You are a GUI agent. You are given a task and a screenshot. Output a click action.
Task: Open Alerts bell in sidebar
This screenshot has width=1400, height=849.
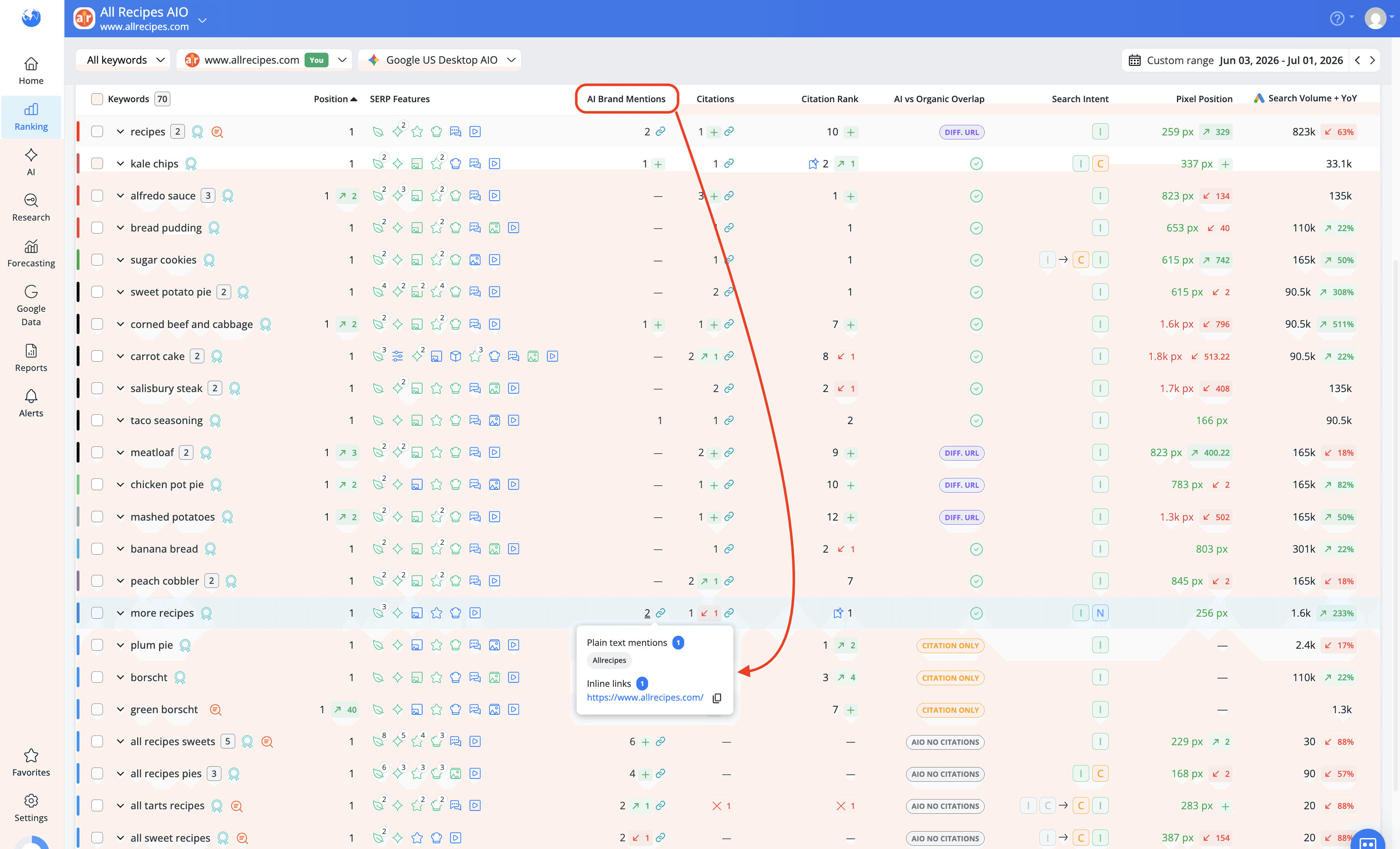point(31,403)
